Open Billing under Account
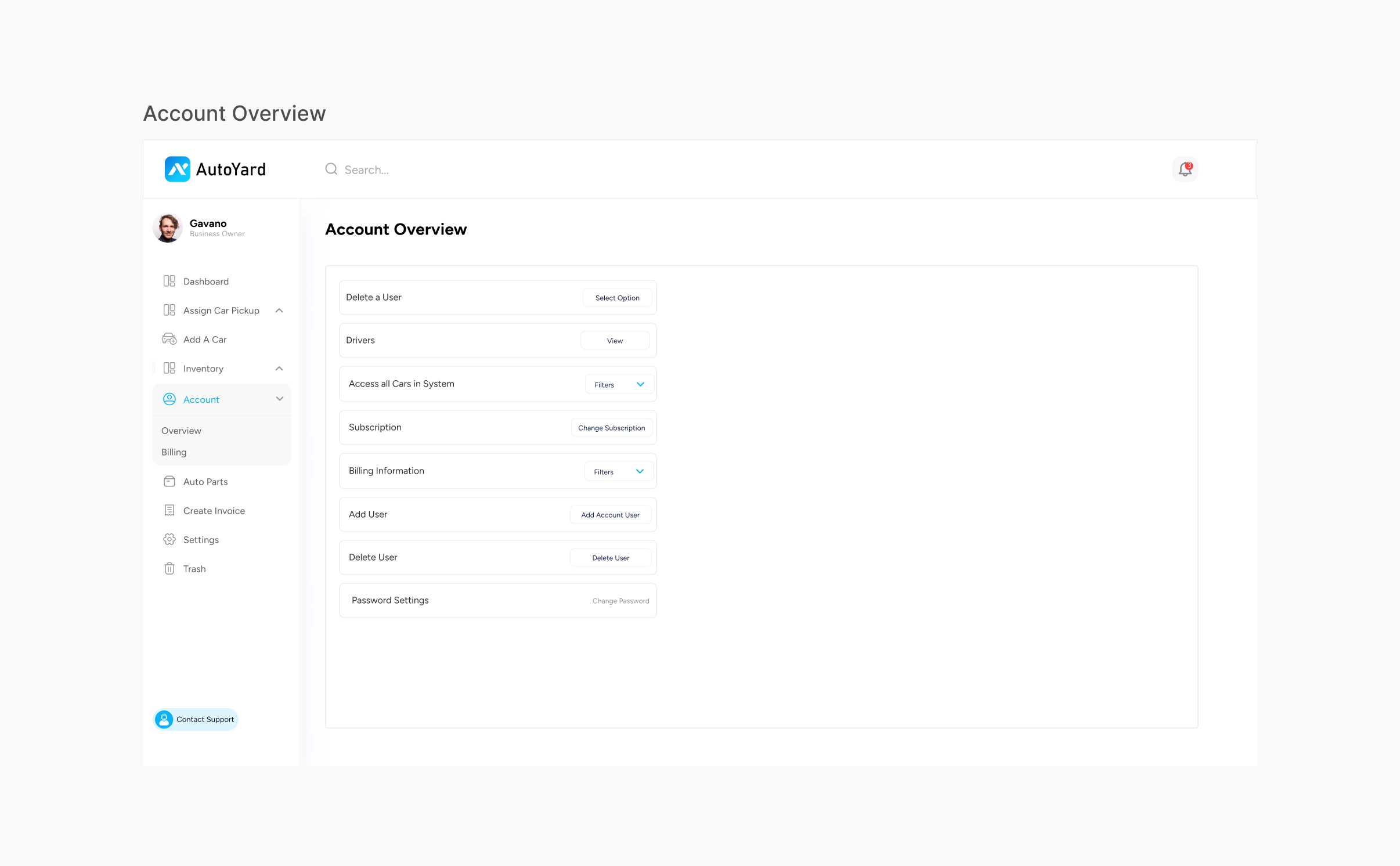Screen dimensions: 1400x866 point(174,452)
